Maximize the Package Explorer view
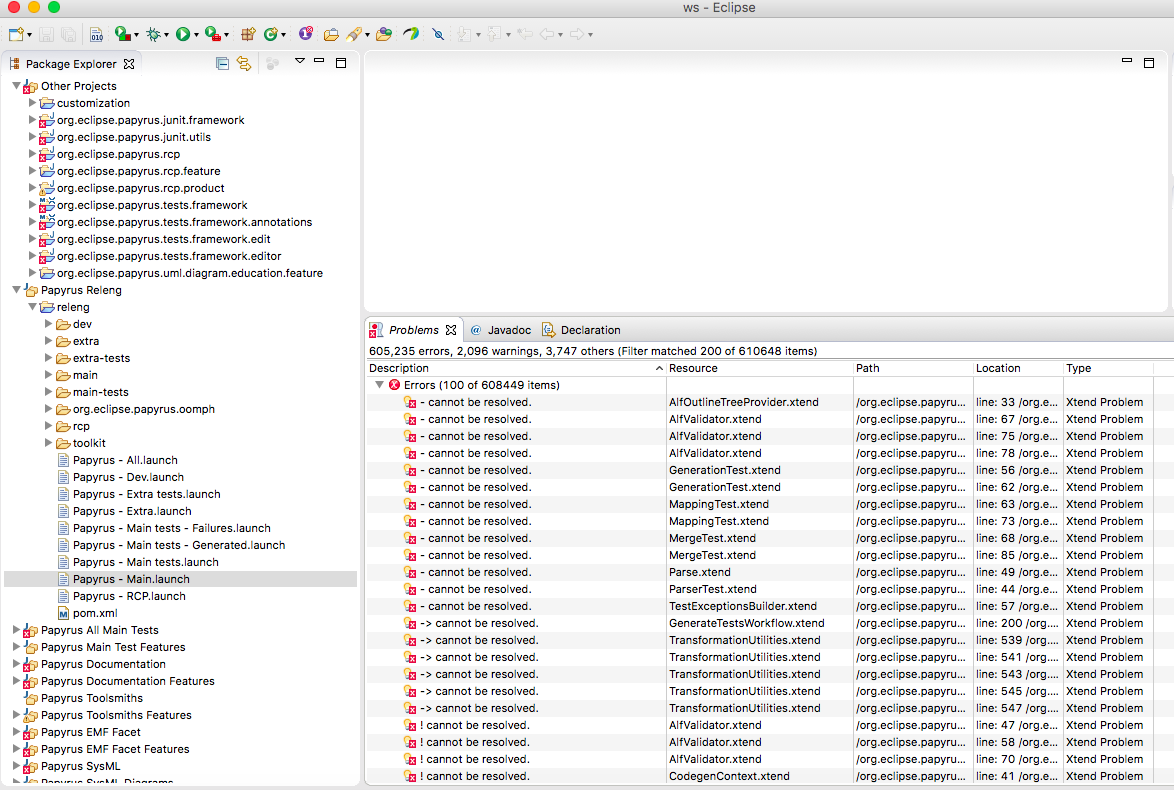 click(341, 63)
